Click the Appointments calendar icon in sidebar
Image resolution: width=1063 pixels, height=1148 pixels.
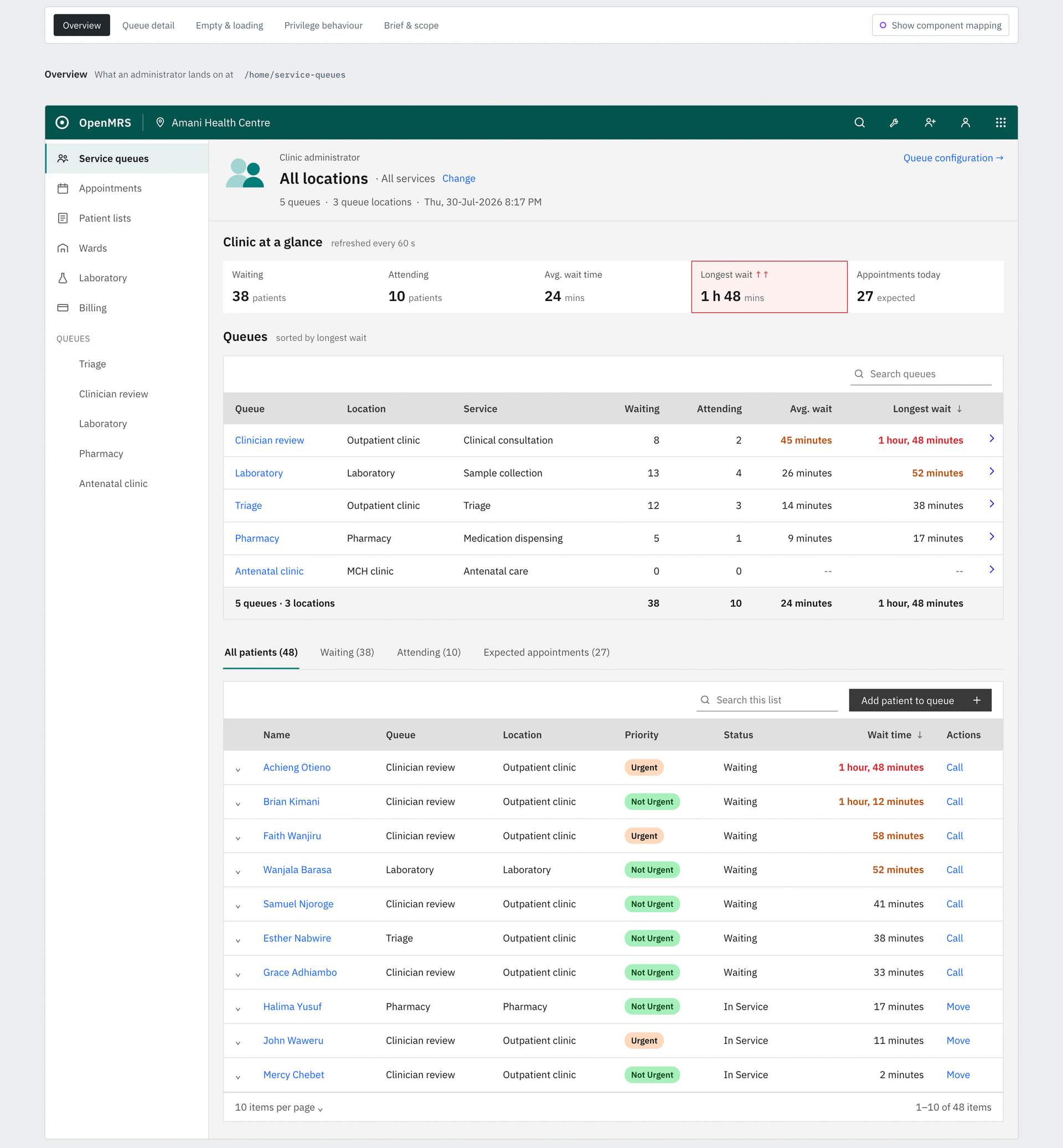pyautogui.click(x=63, y=189)
